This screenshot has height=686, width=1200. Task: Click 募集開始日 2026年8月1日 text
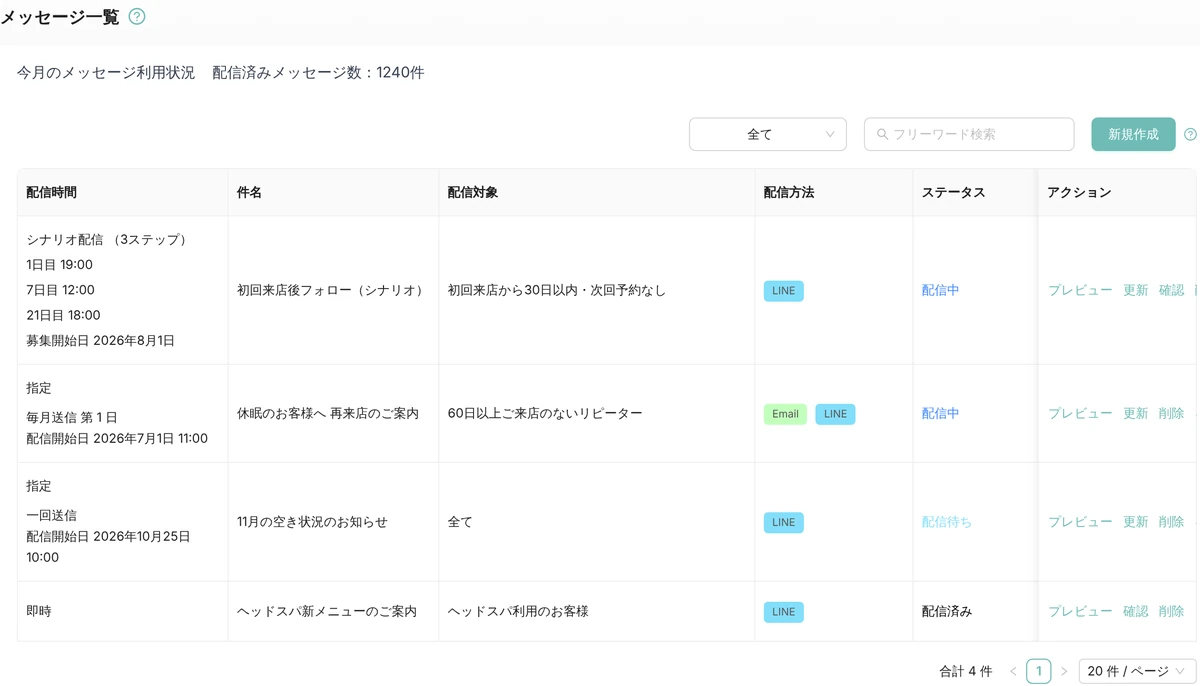tap(101, 341)
